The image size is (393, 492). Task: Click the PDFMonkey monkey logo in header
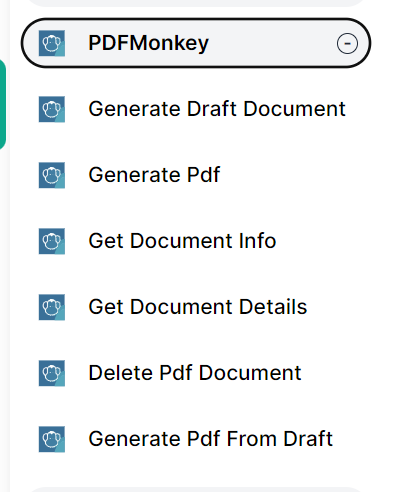pos(52,43)
